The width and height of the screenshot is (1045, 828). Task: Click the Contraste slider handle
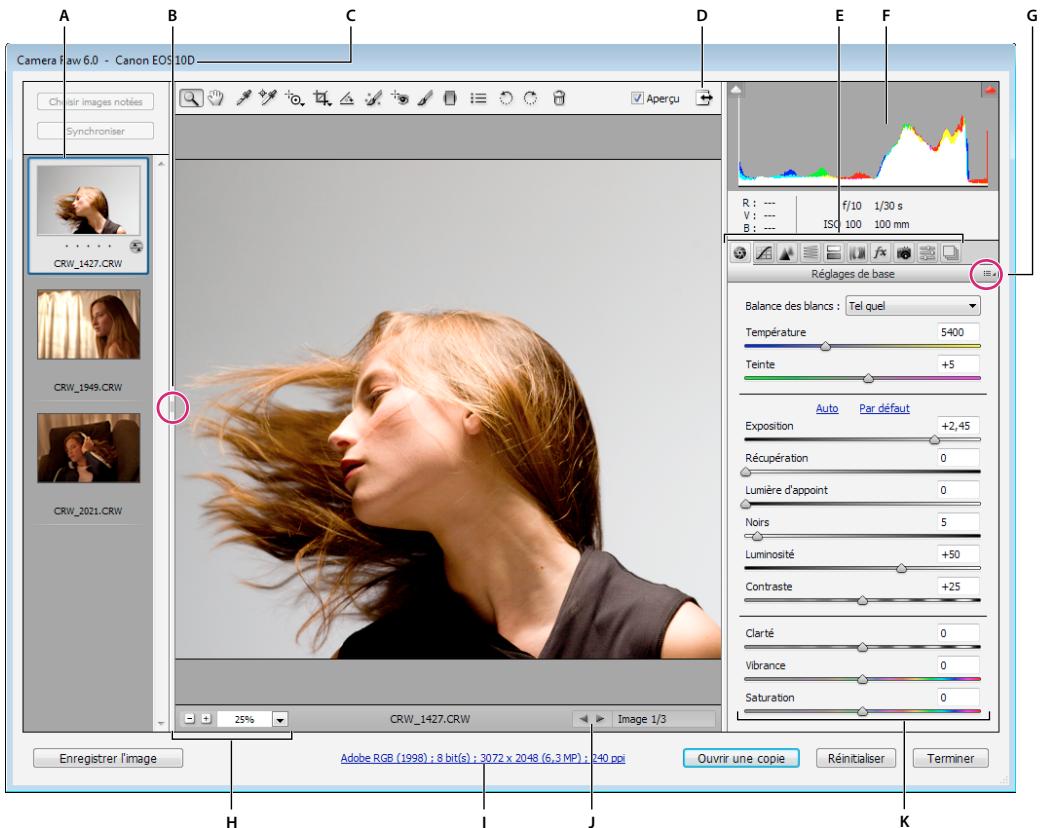[862, 601]
